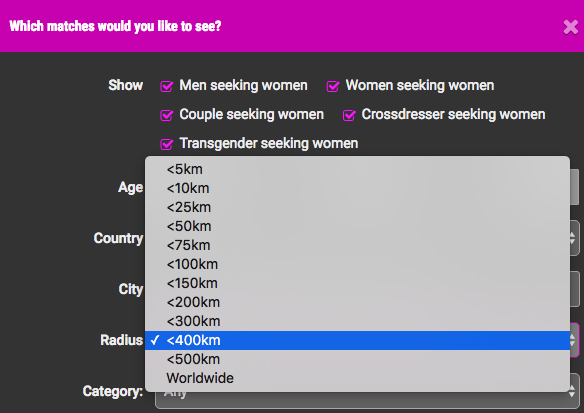Toggle Crossdresser seeking women checkbox
Screen dimensions: 584x413
click(349, 115)
